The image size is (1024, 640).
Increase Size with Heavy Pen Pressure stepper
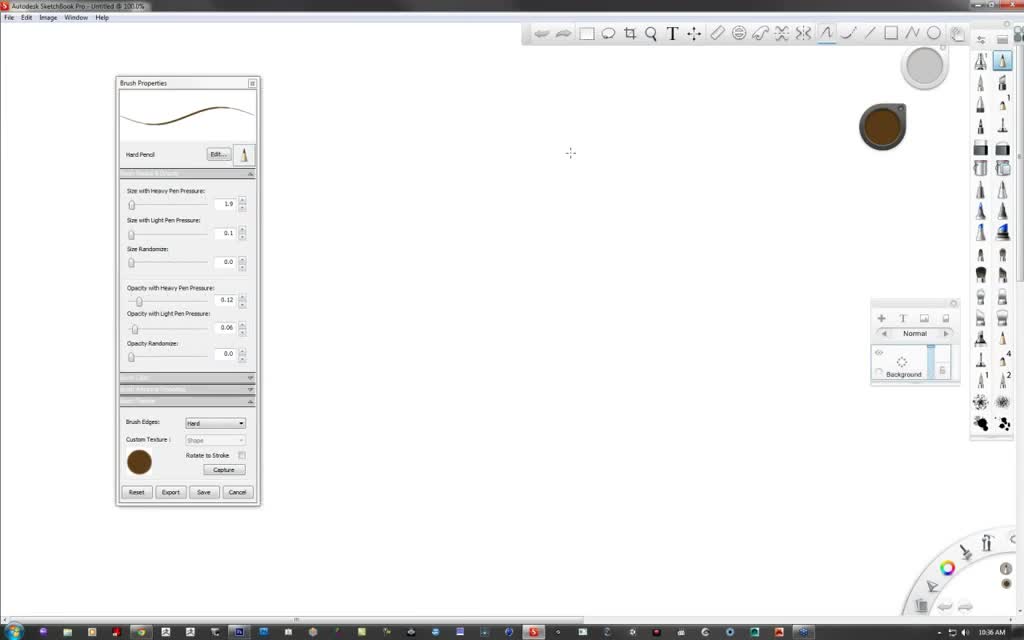[x=242, y=200]
